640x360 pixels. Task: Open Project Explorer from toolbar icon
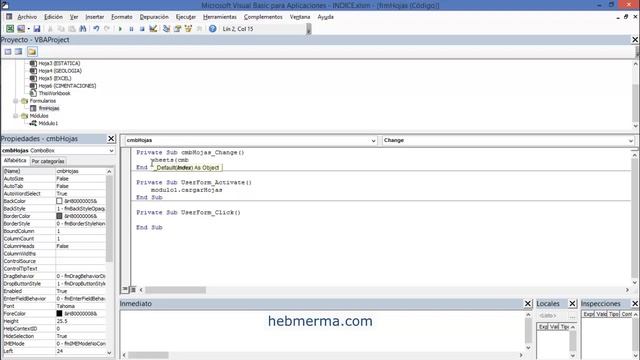point(166,29)
